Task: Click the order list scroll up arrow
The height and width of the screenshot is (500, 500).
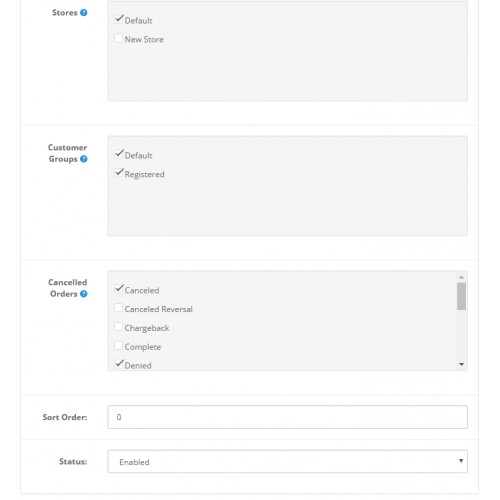Action: coord(461,277)
